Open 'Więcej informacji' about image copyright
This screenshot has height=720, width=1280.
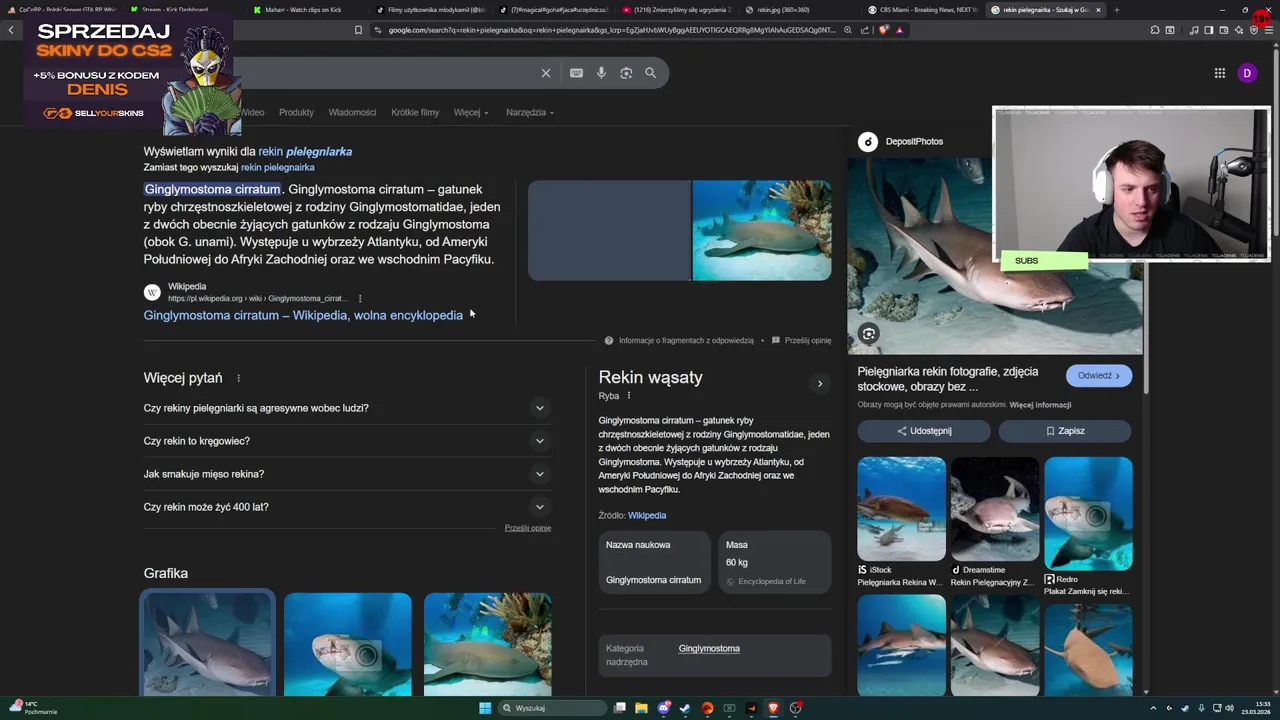(1040, 405)
